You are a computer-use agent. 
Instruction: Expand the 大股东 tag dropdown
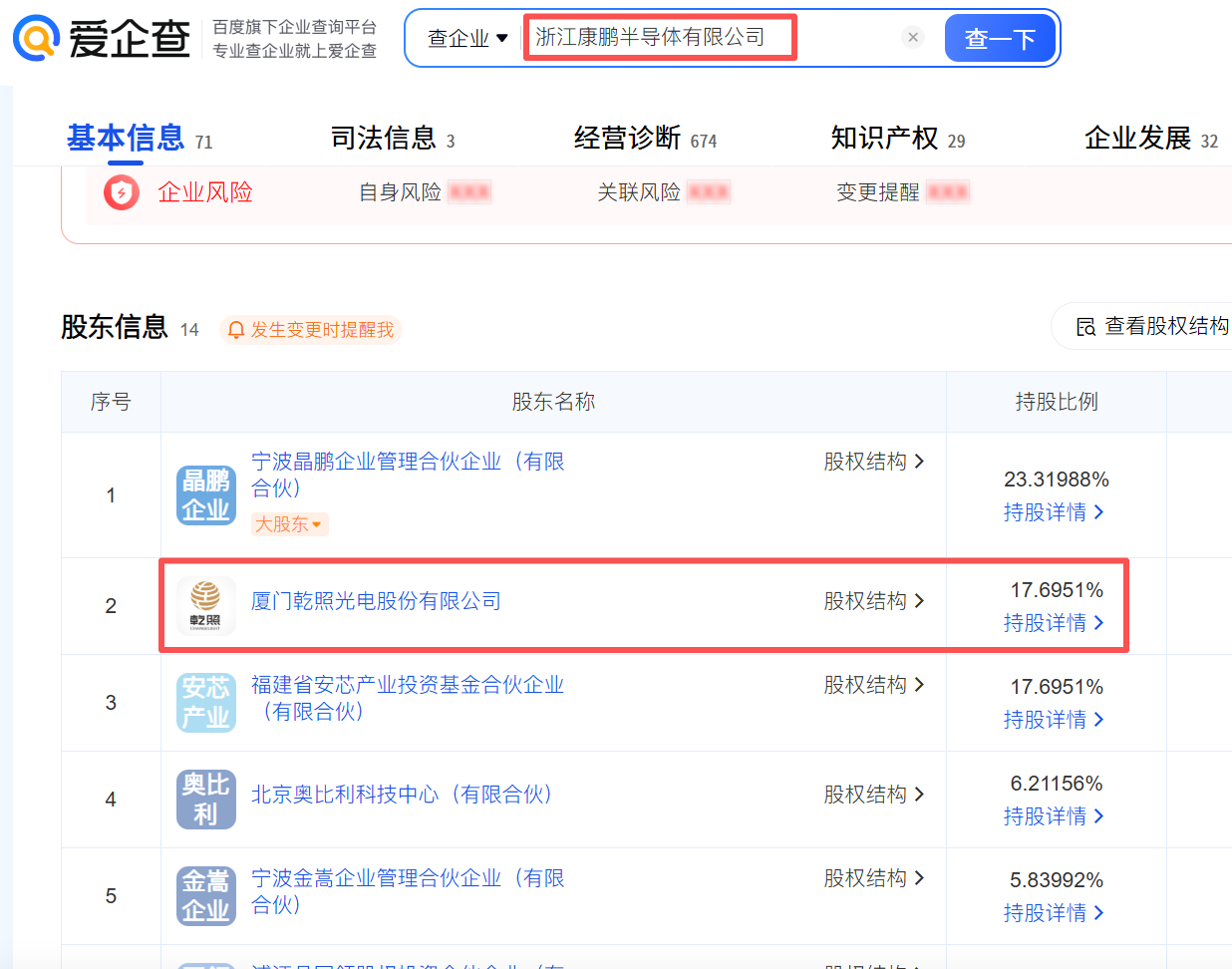pyautogui.click(x=289, y=524)
